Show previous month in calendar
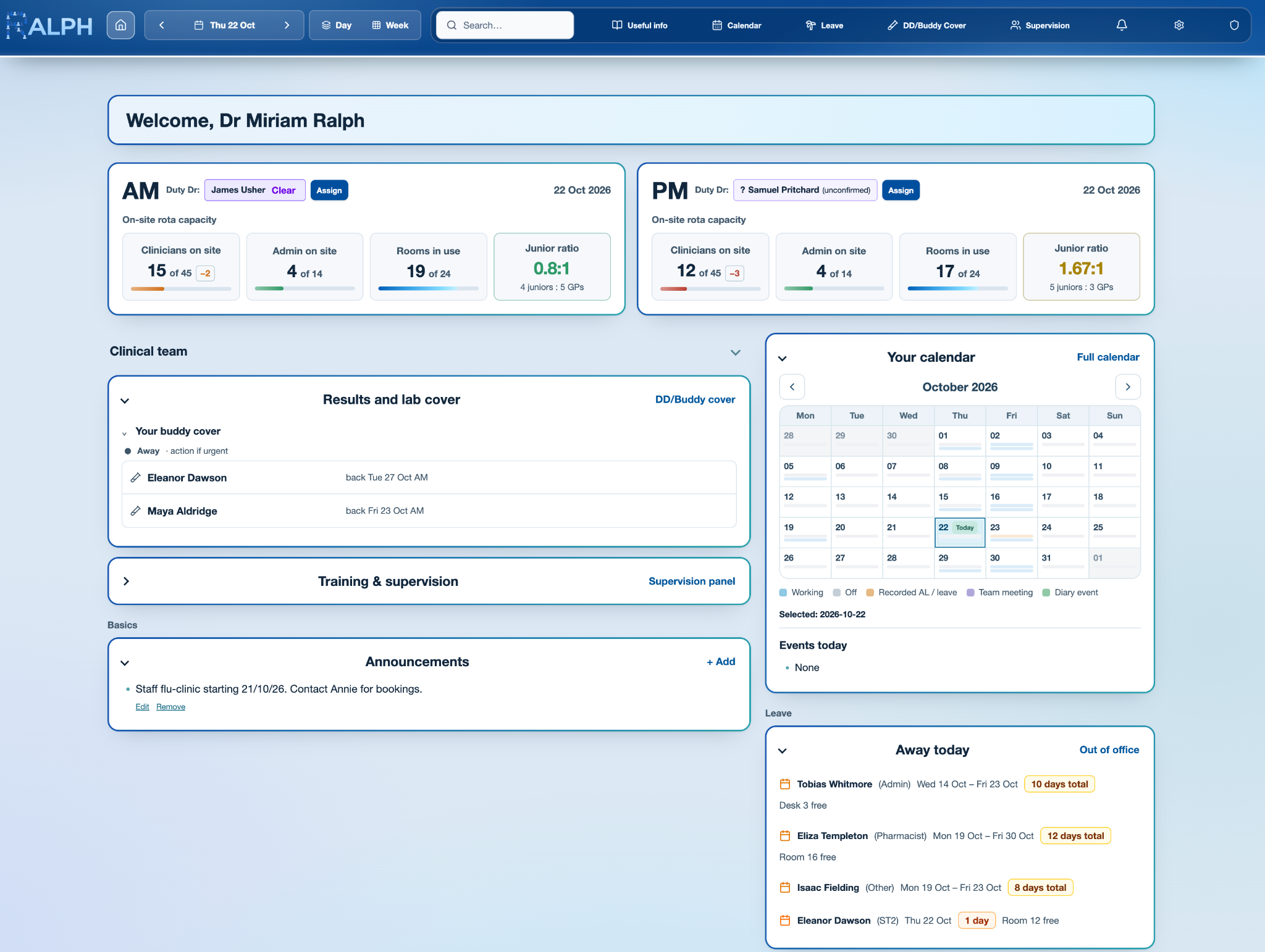Image resolution: width=1265 pixels, height=952 pixels. click(792, 387)
